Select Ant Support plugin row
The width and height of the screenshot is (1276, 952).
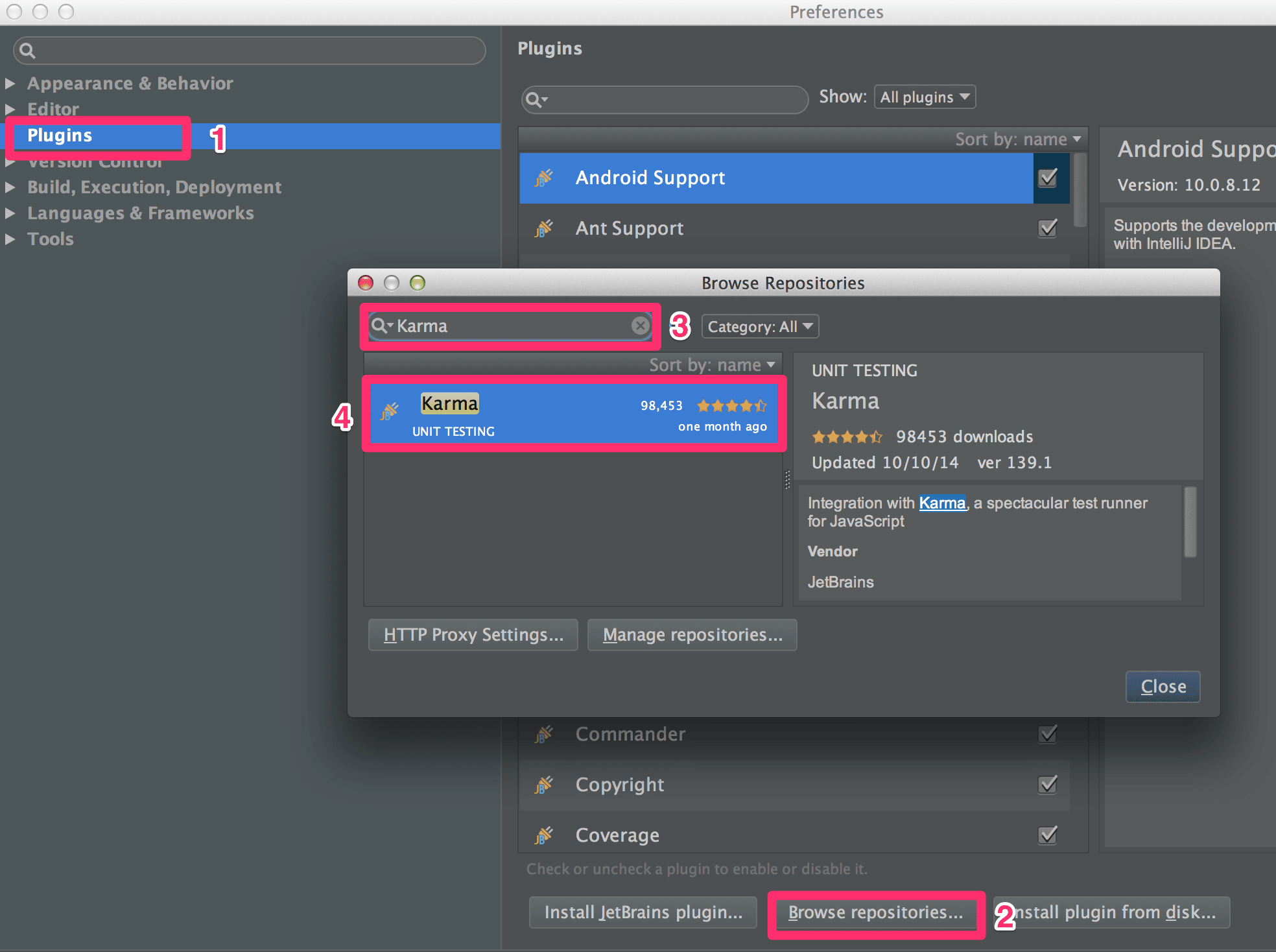point(794,228)
